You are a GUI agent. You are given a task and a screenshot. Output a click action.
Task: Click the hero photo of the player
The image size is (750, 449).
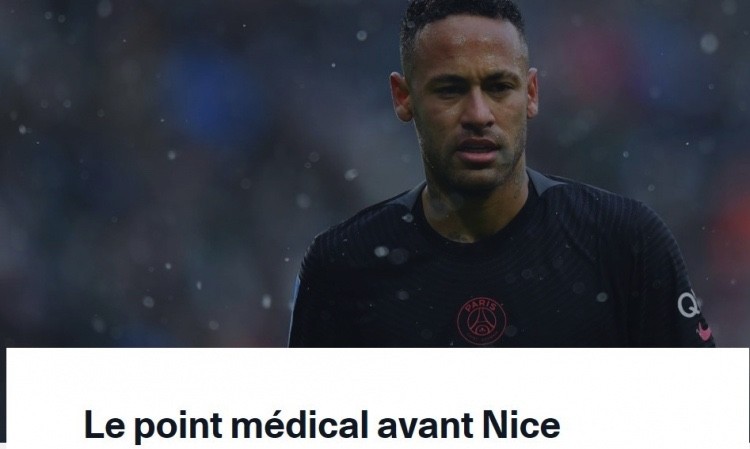[375, 174]
